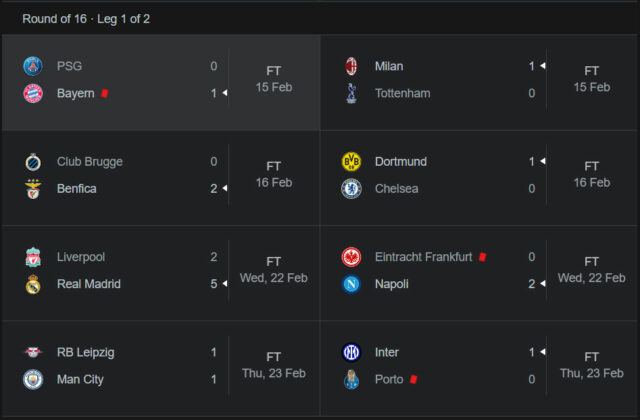
Task: Select the AC Milan logo
Action: (351, 66)
